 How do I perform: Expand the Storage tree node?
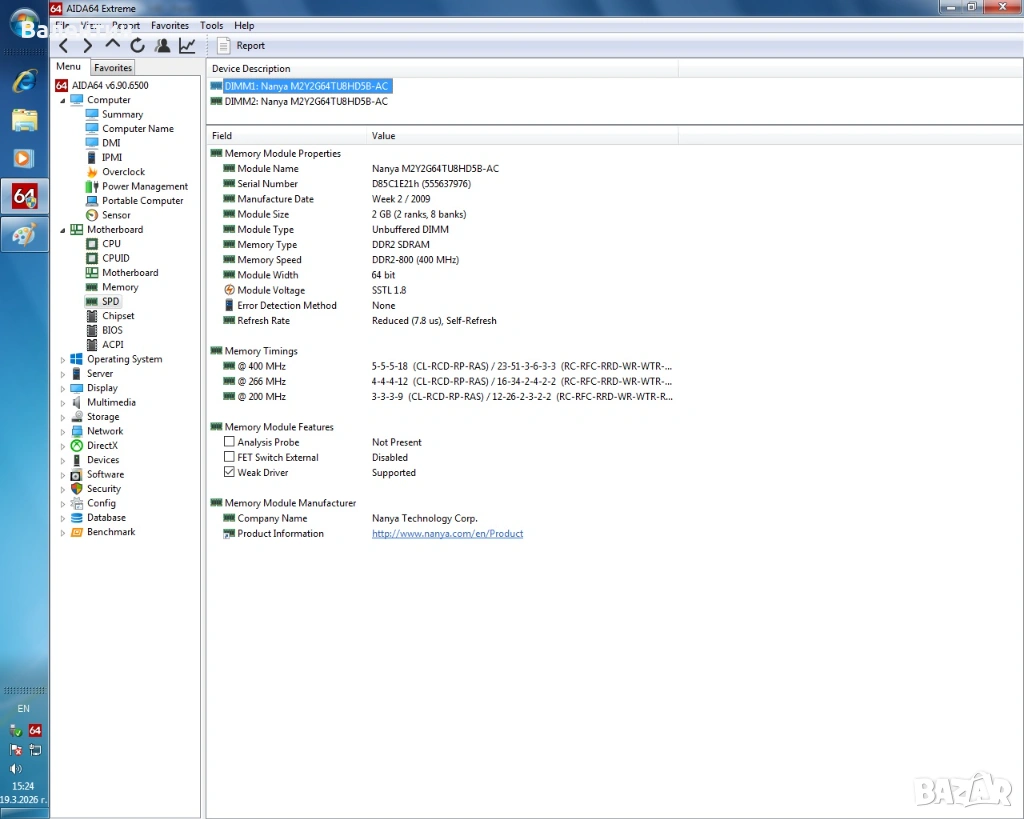pyautogui.click(x=63, y=417)
